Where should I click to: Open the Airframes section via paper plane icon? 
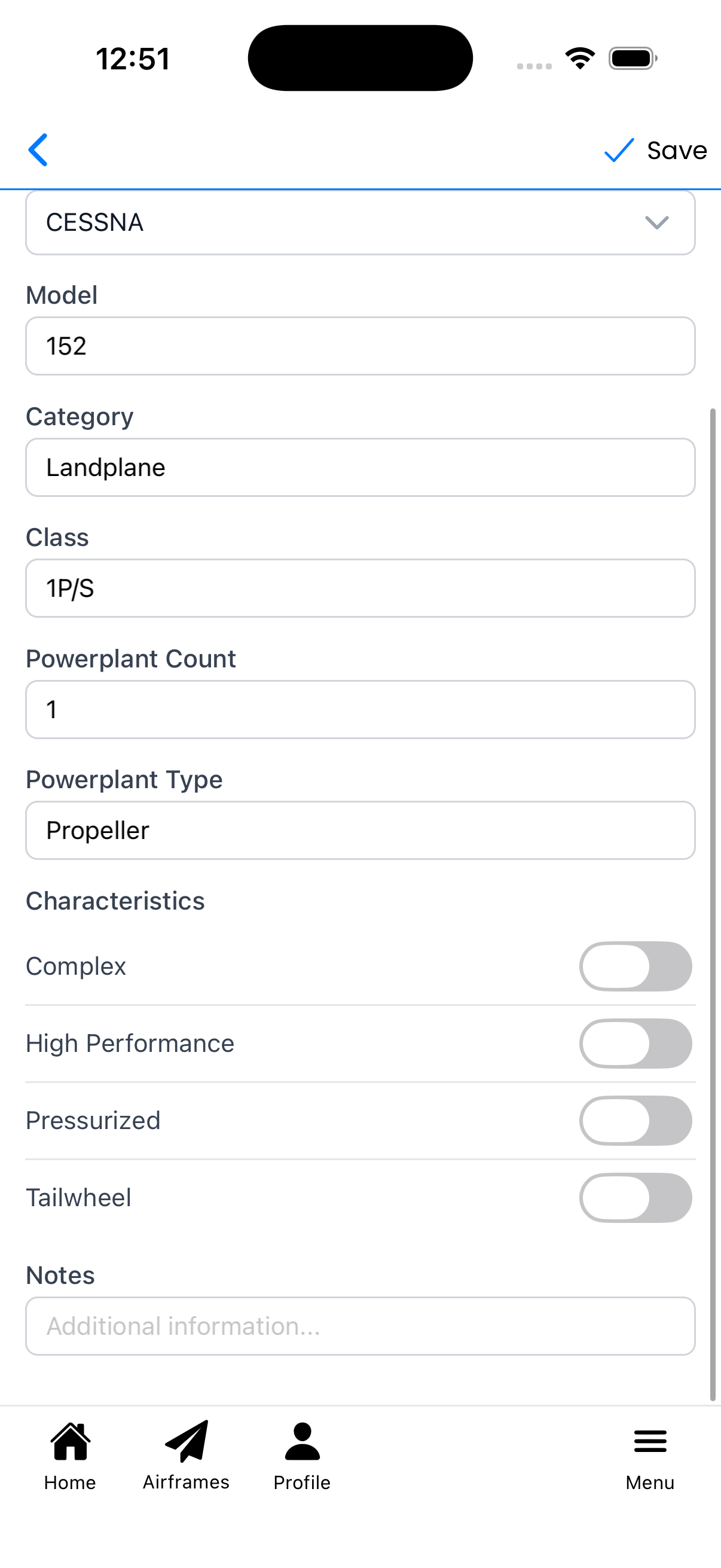[185, 1440]
